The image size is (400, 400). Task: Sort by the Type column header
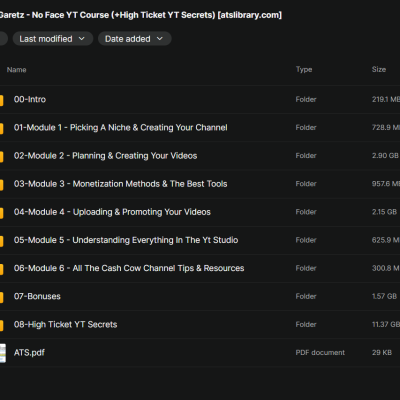pyautogui.click(x=304, y=69)
